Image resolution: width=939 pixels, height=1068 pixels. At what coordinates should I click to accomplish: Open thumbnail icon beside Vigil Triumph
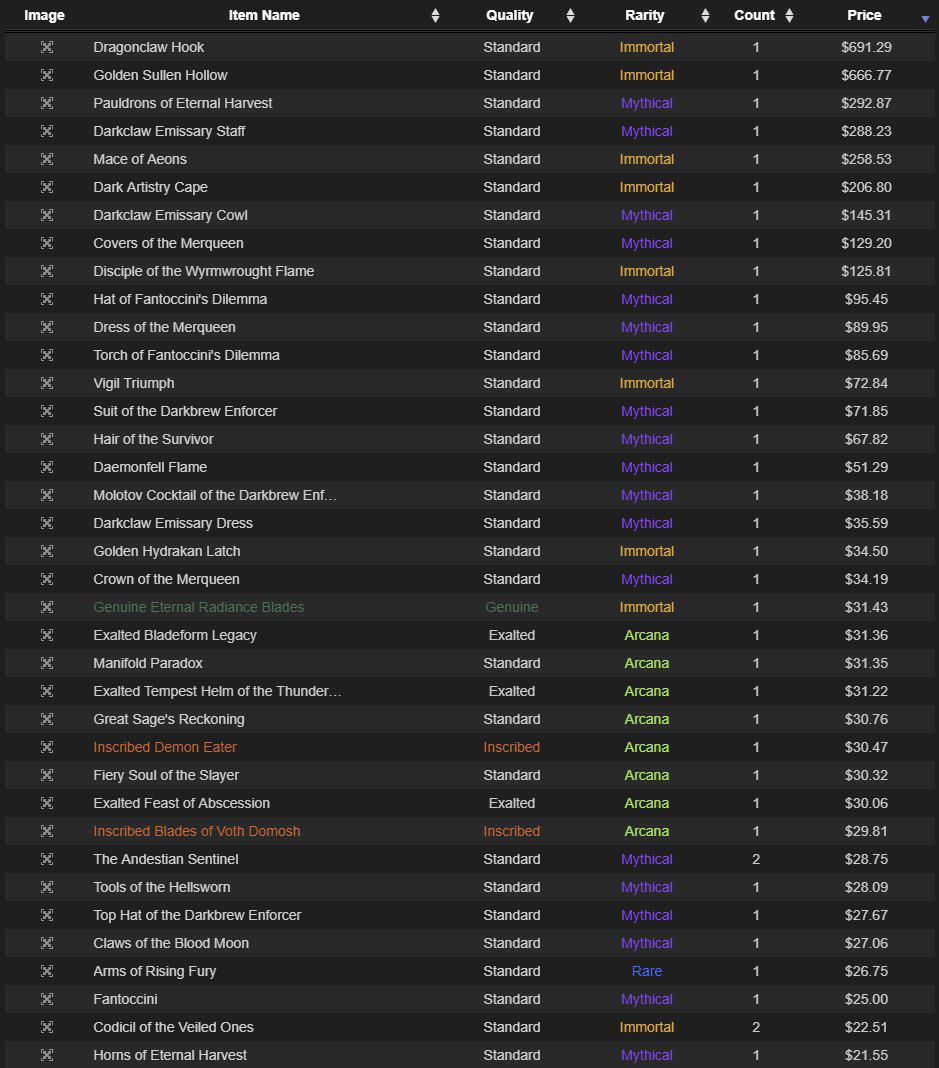[x=46, y=383]
